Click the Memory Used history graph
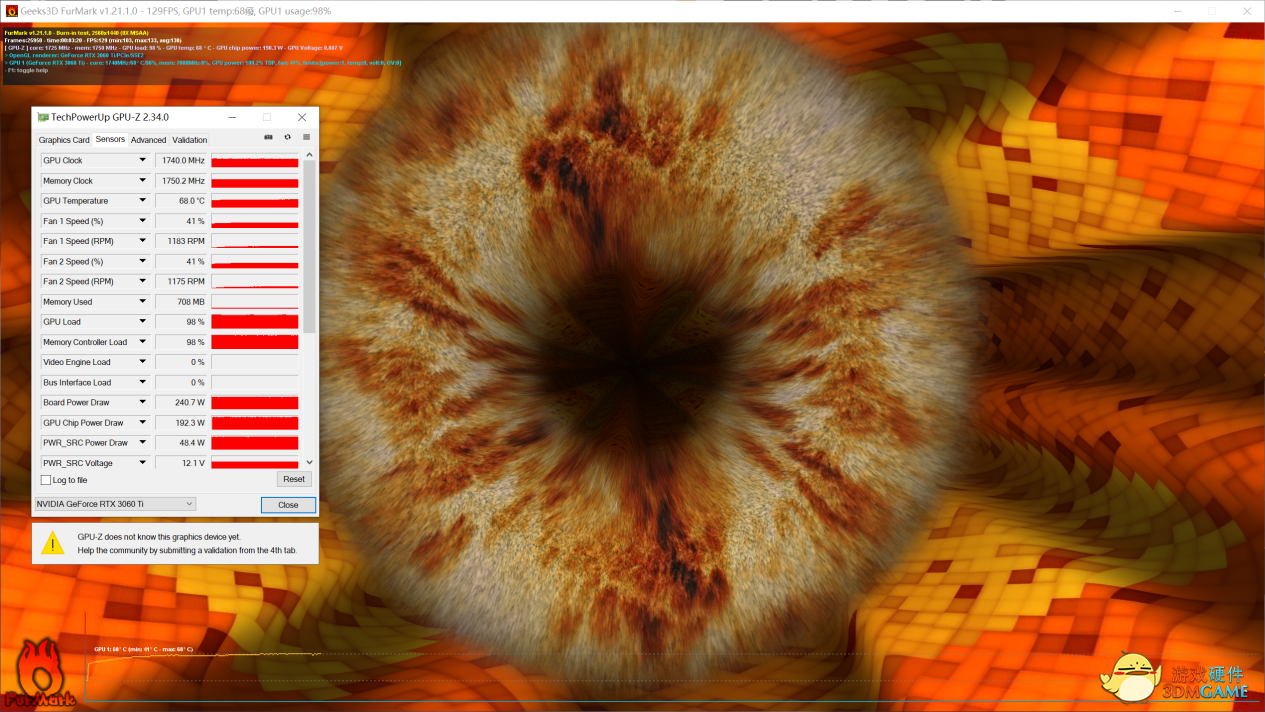The height and width of the screenshot is (712, 1265). [255, 302]
